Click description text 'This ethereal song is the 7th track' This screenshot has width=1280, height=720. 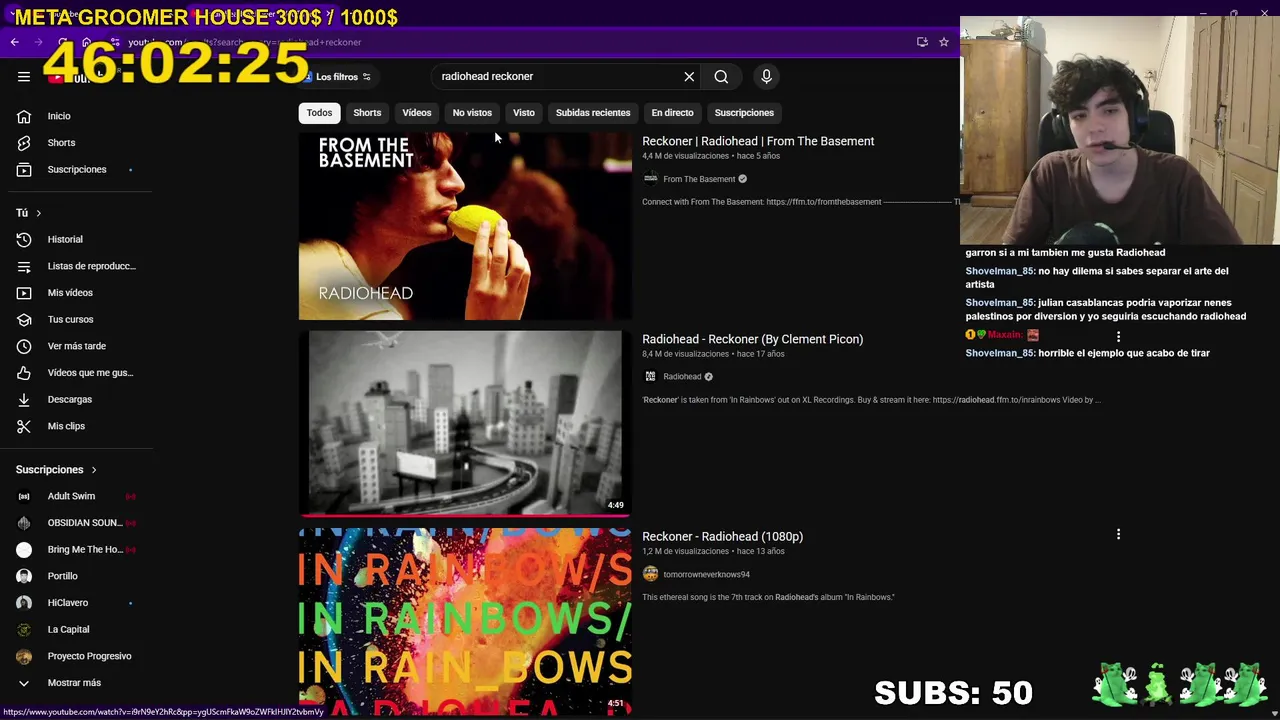[768, 597]
